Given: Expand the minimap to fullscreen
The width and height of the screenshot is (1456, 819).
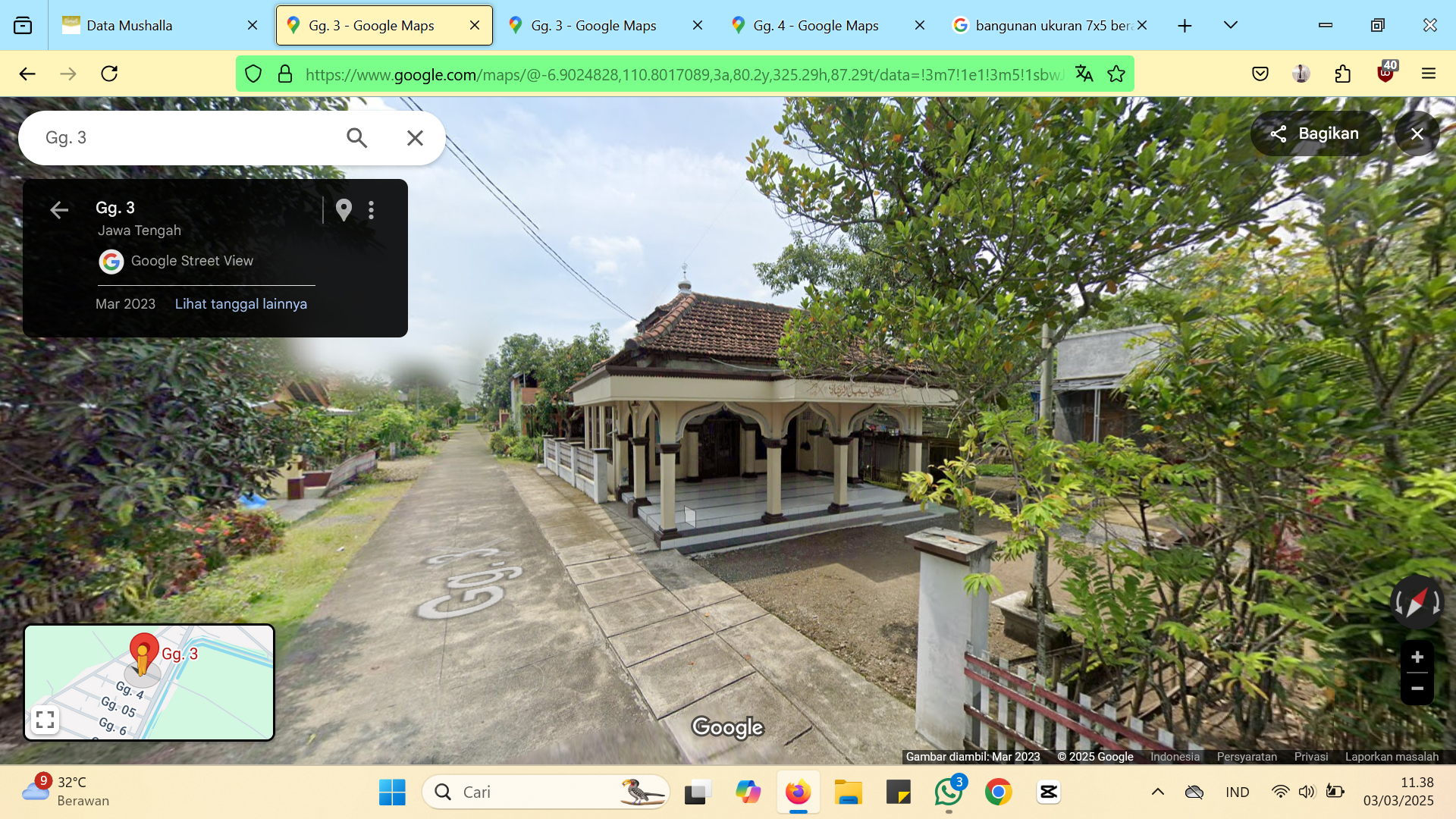Looking at the screenshot, I should pos(45,719).
